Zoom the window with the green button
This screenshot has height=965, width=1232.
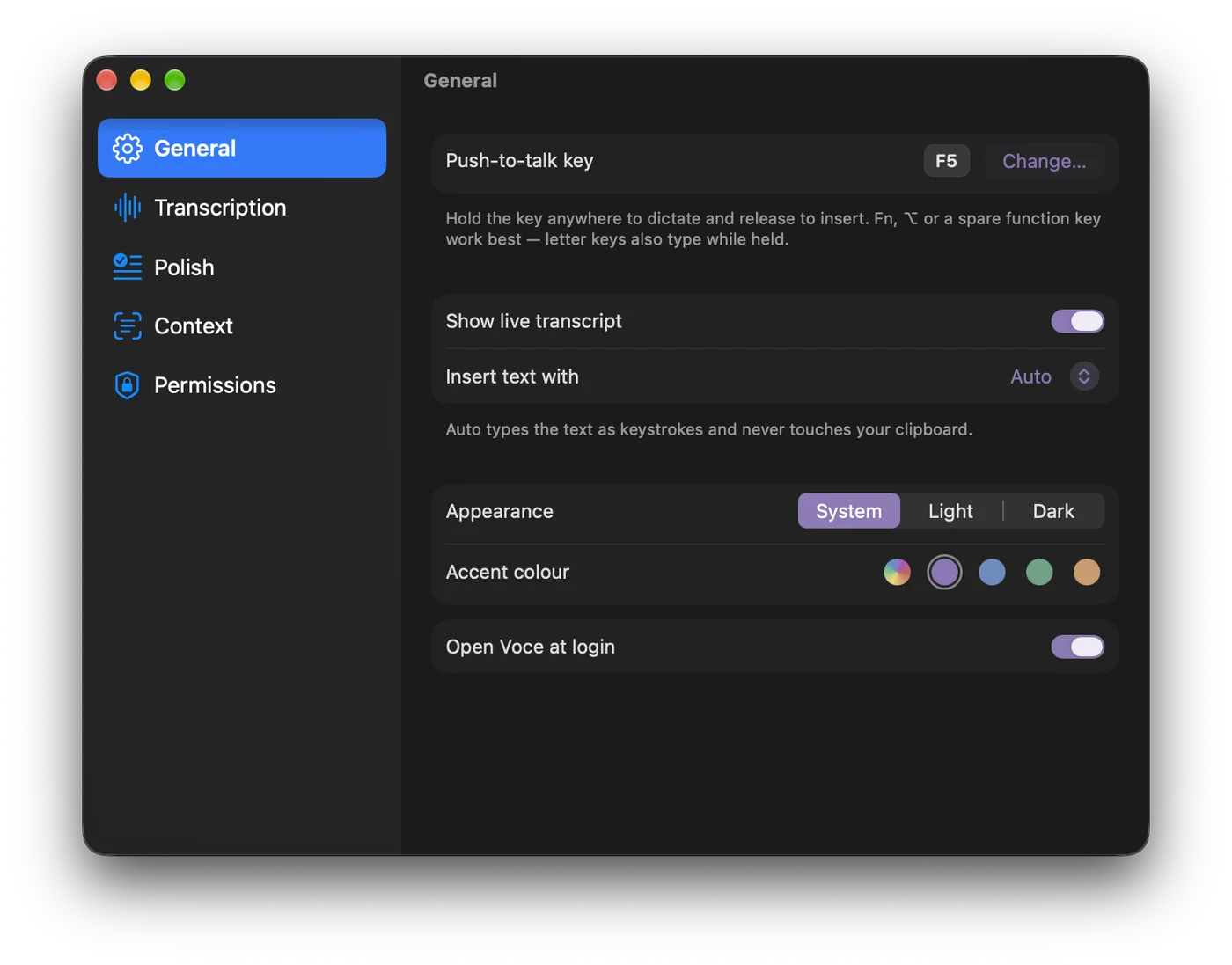coord(175,80)
